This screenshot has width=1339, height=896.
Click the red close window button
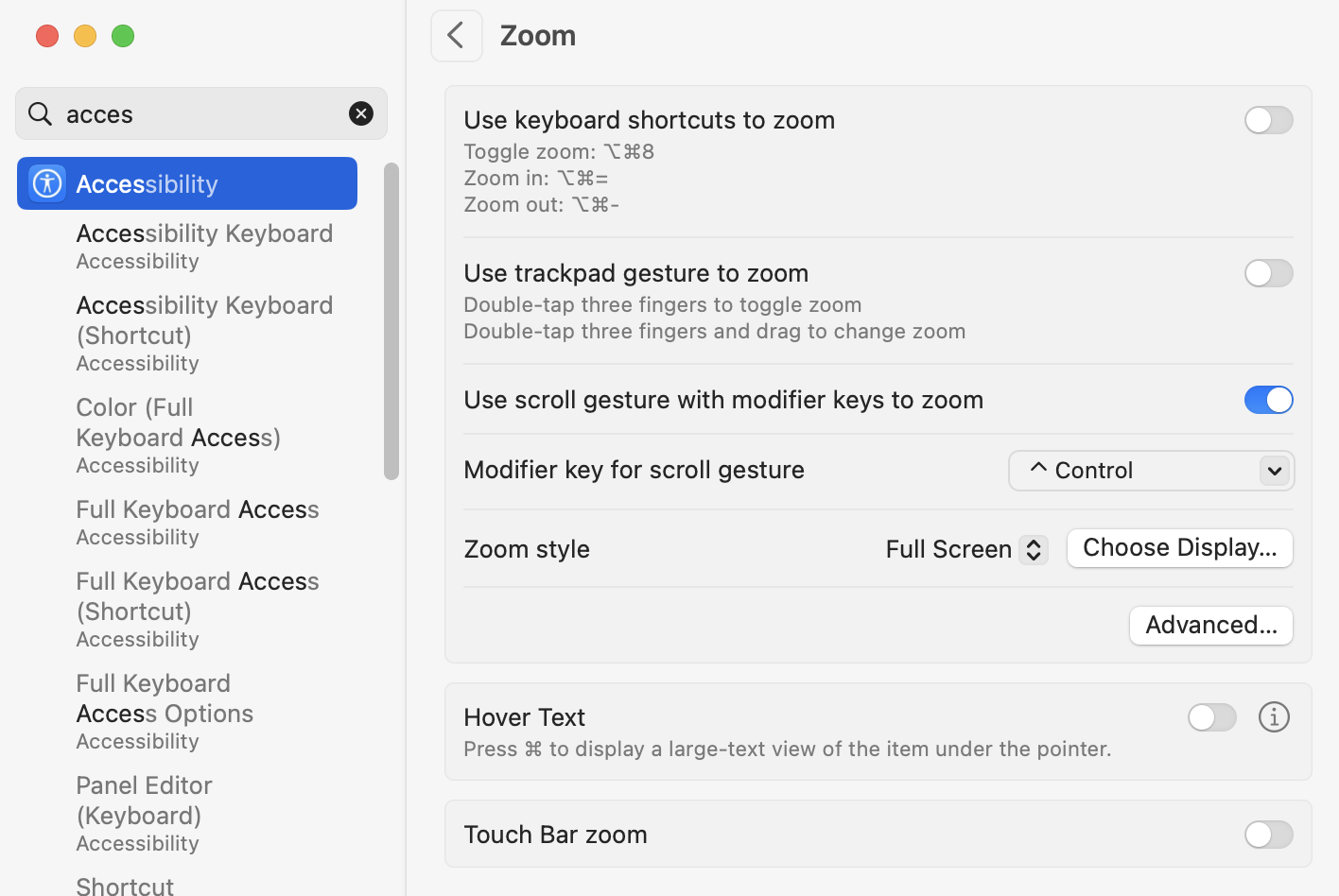coord(47,36)
